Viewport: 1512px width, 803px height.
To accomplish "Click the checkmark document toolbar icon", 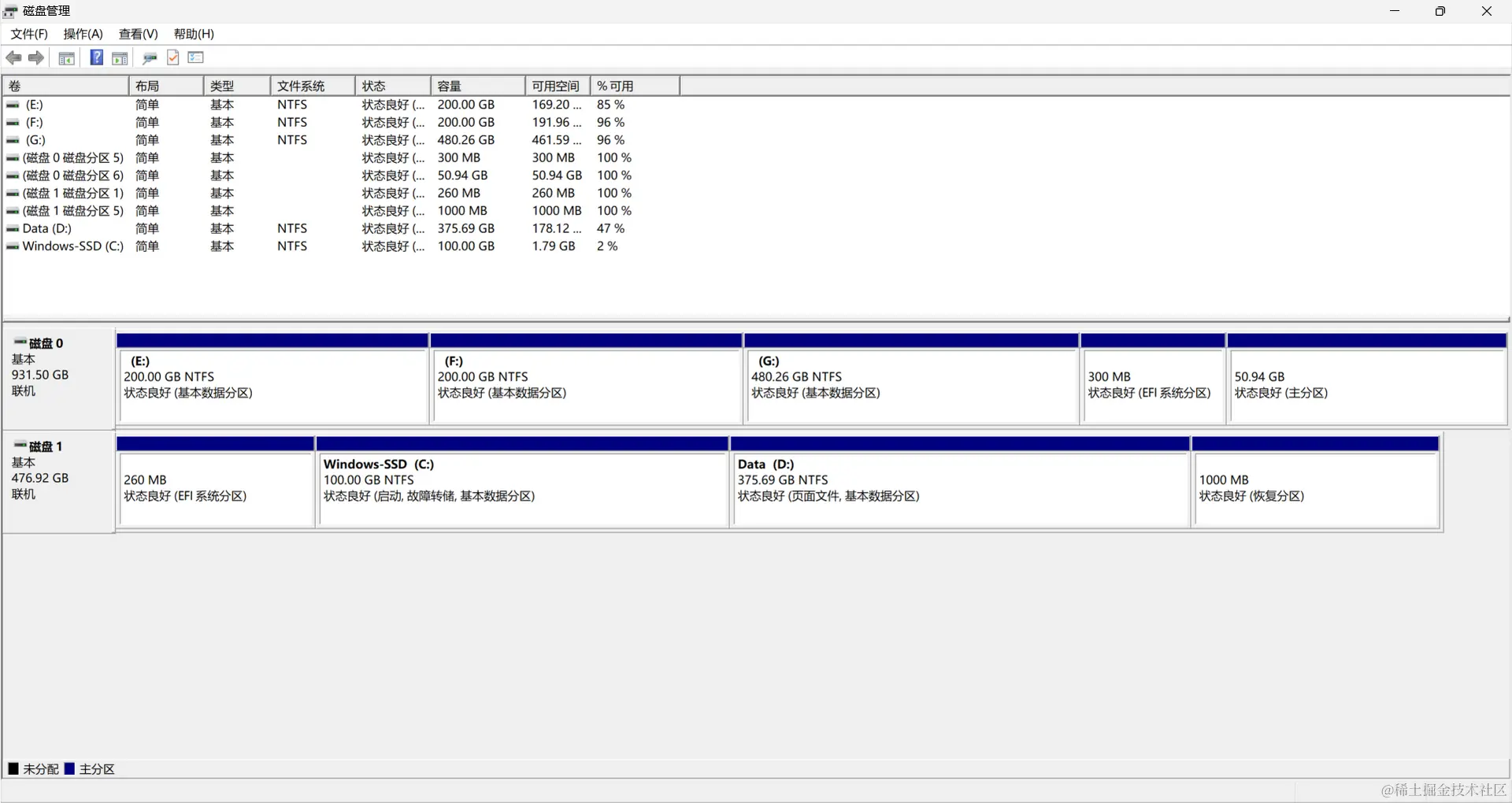I will 173,57.
